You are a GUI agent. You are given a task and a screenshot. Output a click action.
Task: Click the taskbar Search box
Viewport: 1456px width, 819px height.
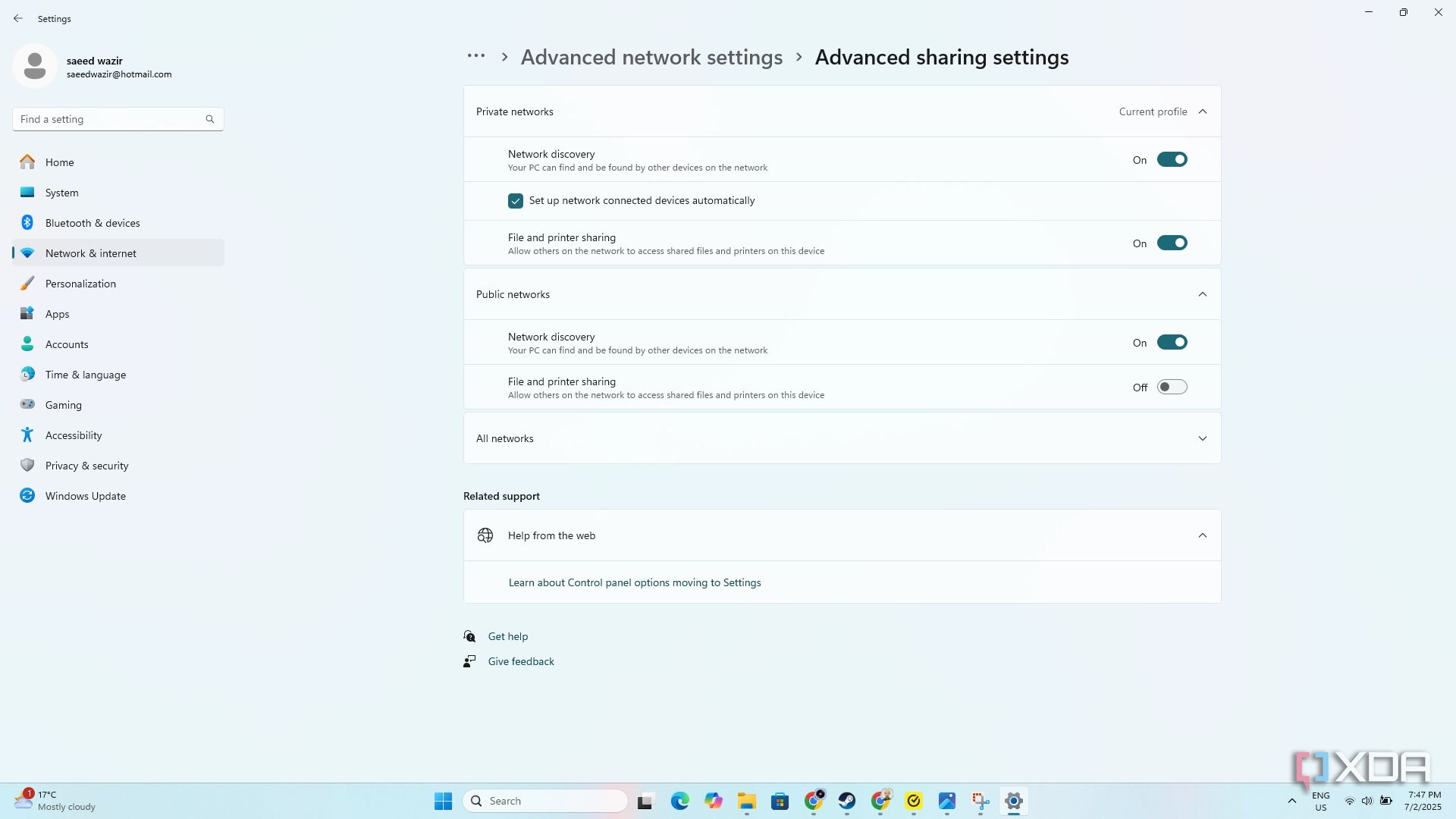pos(545,801)
